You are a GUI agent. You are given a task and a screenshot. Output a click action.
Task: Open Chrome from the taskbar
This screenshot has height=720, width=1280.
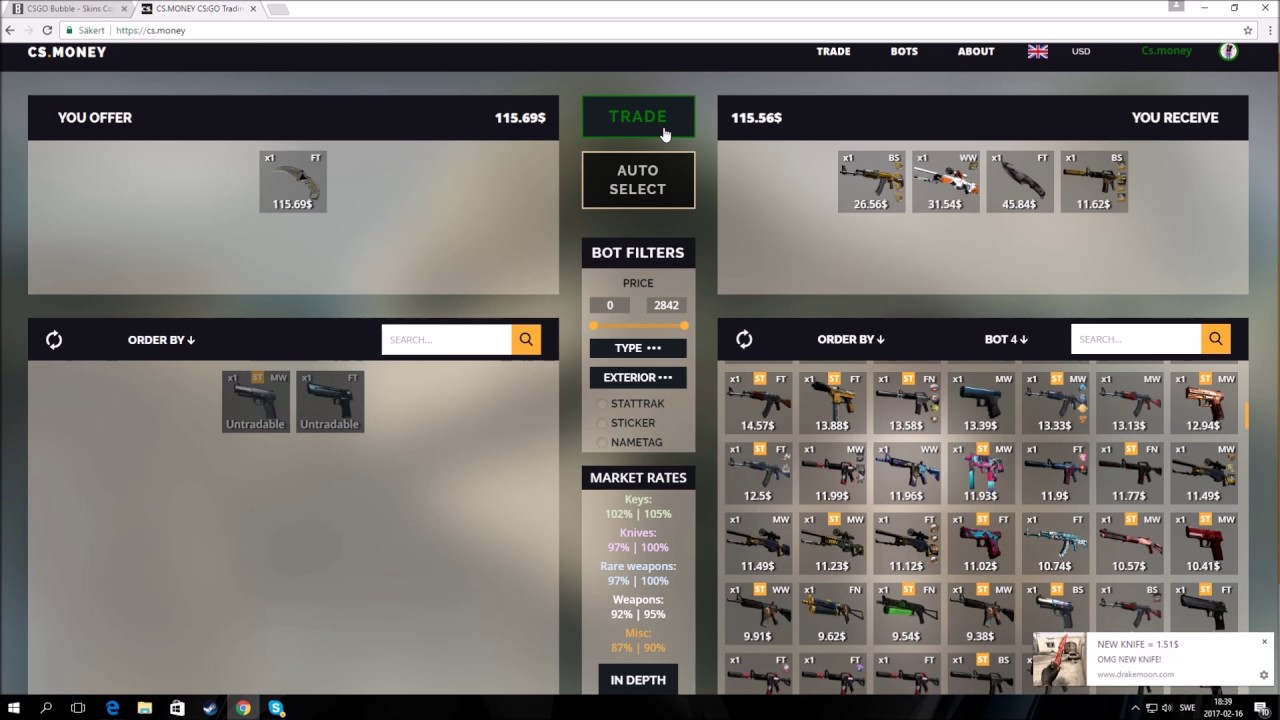click(x=243, y=708)
